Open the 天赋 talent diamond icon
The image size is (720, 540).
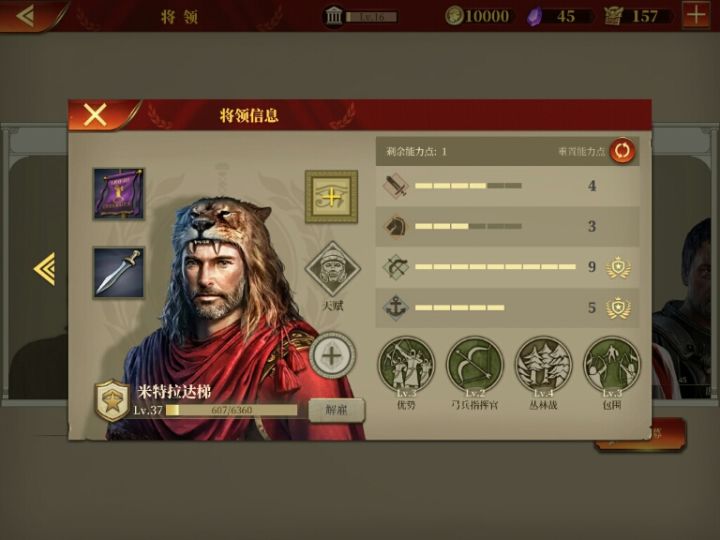click(x=332, y=269)
